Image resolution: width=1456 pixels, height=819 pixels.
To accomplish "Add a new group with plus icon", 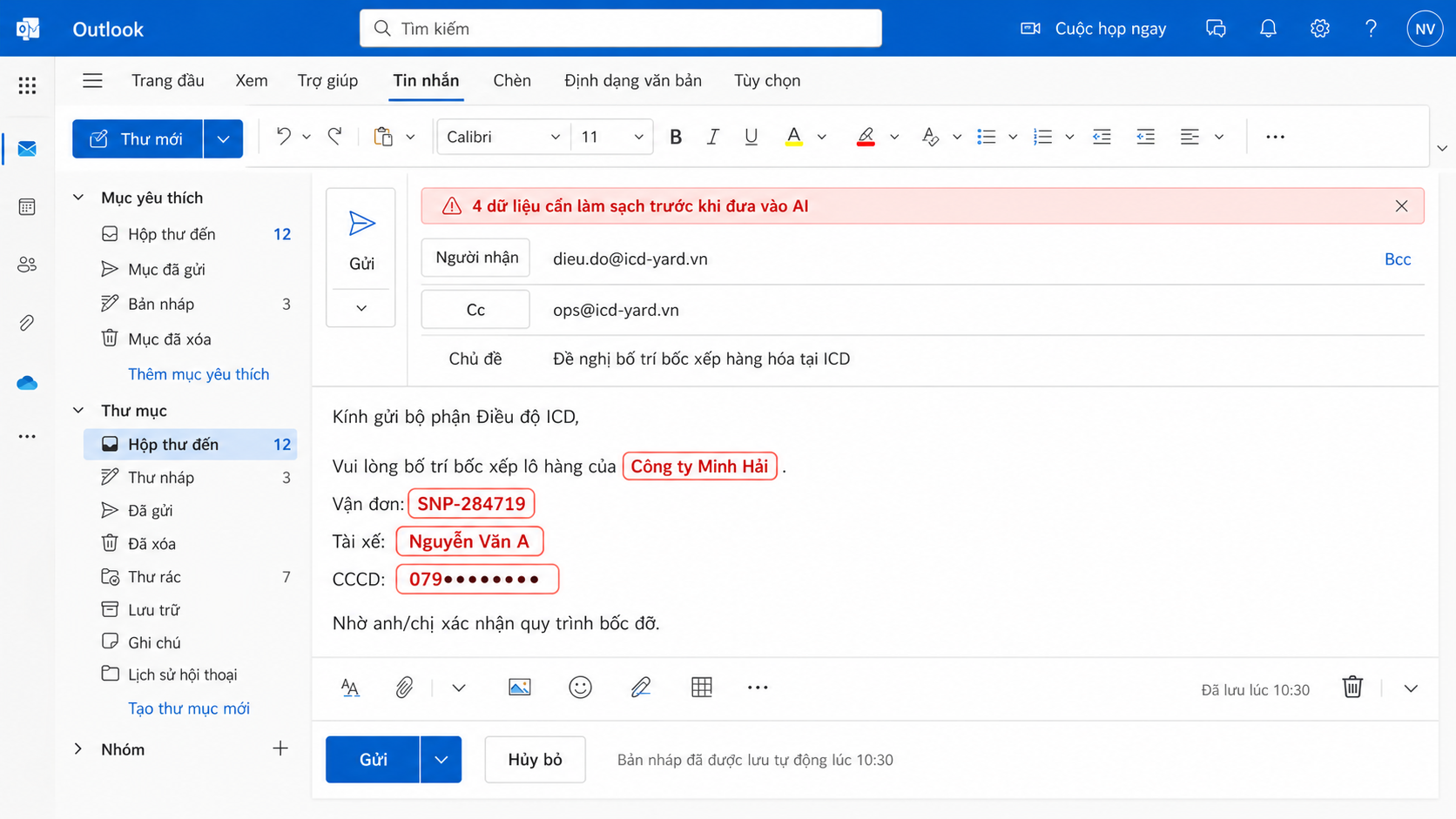I will 280,749.
